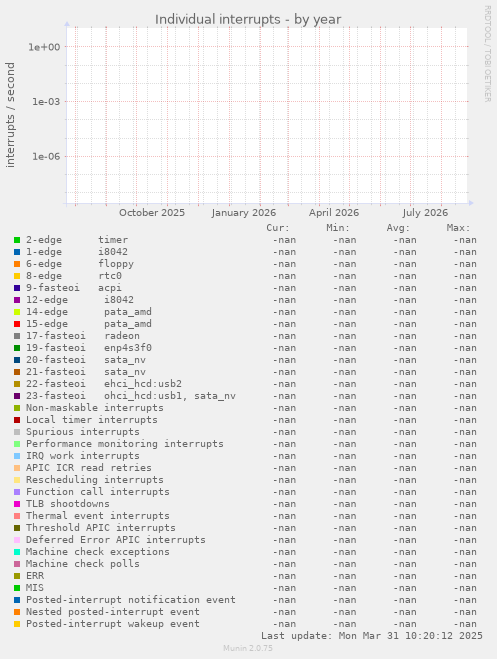Click the Munin 2.0.75 footer text
Image resolution: width=497 pixels, height=659 pixels.
(x=248, y=648)
